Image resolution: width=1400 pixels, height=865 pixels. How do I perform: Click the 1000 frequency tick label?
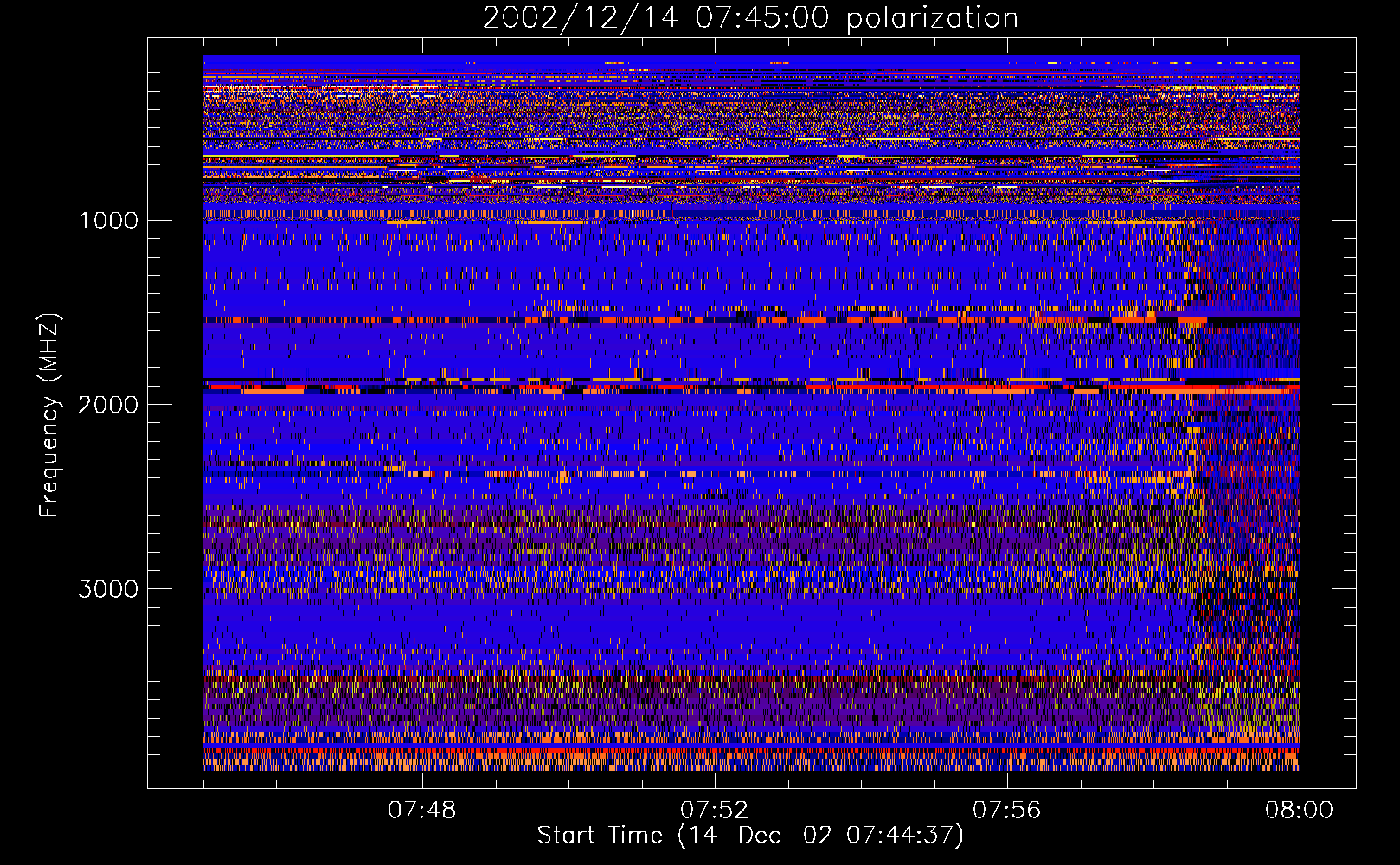tap(108, 221)
